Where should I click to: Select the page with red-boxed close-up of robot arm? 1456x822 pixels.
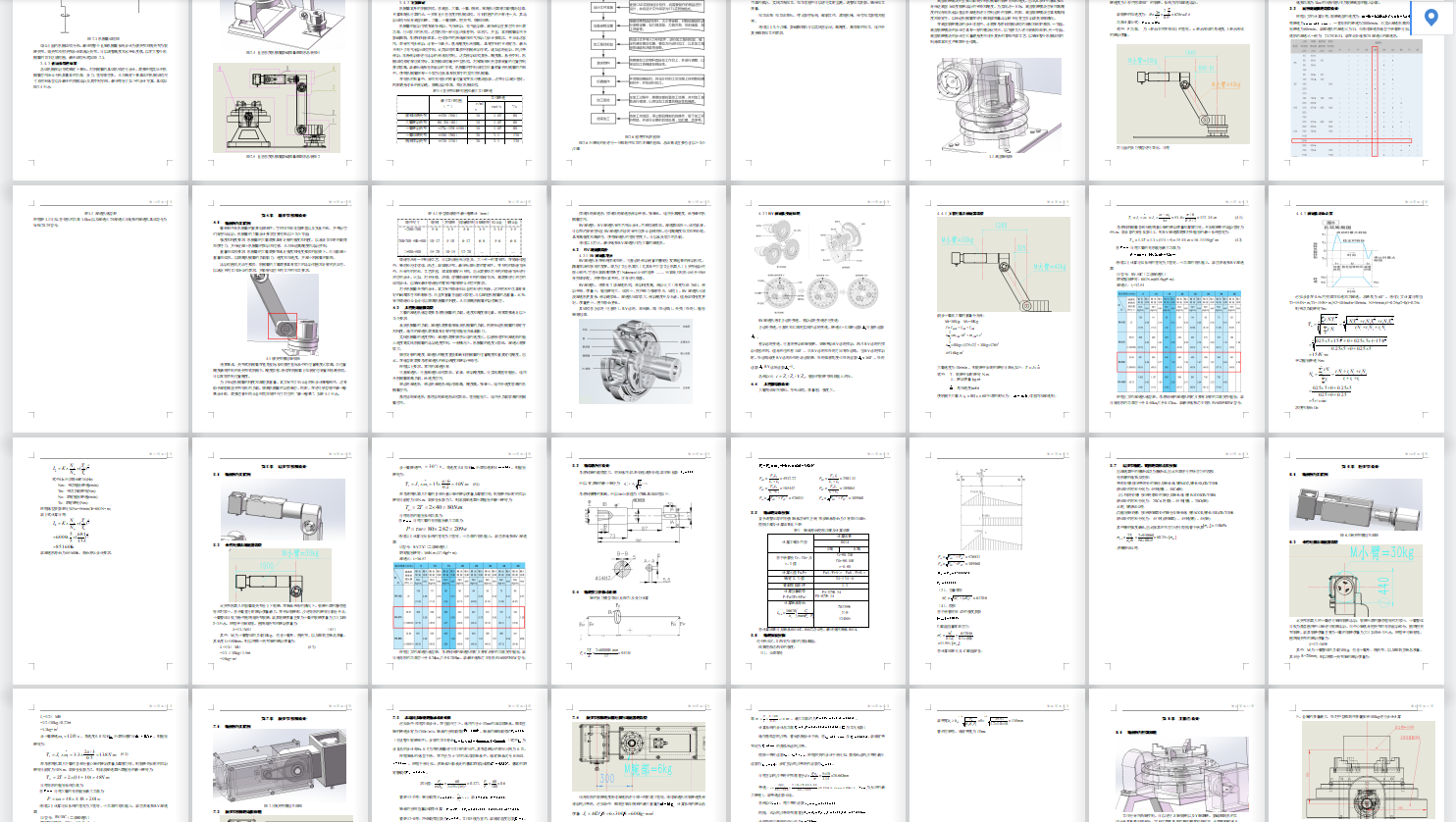click(280, 310)
